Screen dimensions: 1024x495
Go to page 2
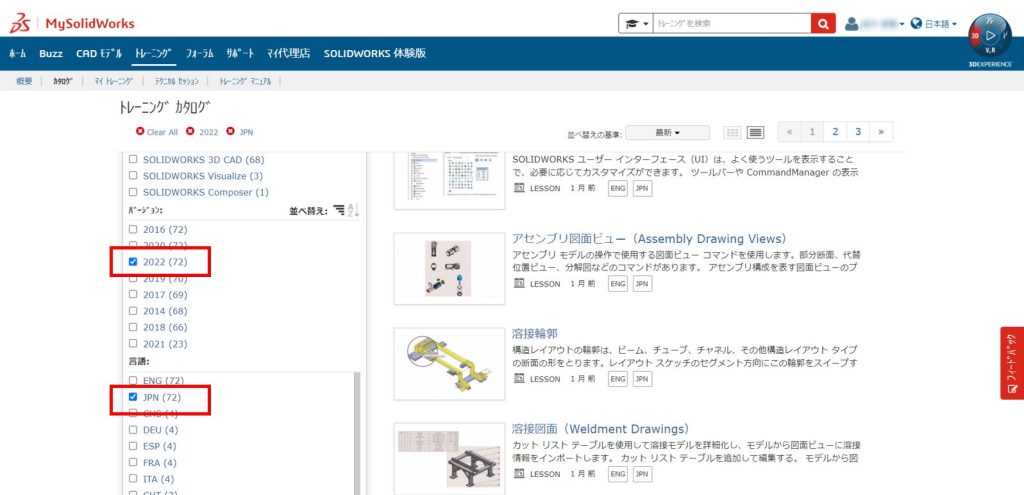(x=835, y=132)
